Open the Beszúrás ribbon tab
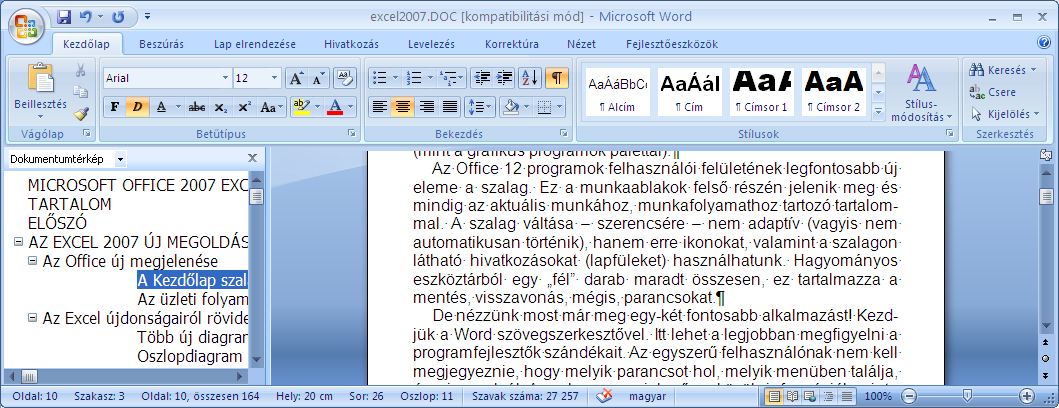This screenshot has width=1059, height=408. [161, 45]
